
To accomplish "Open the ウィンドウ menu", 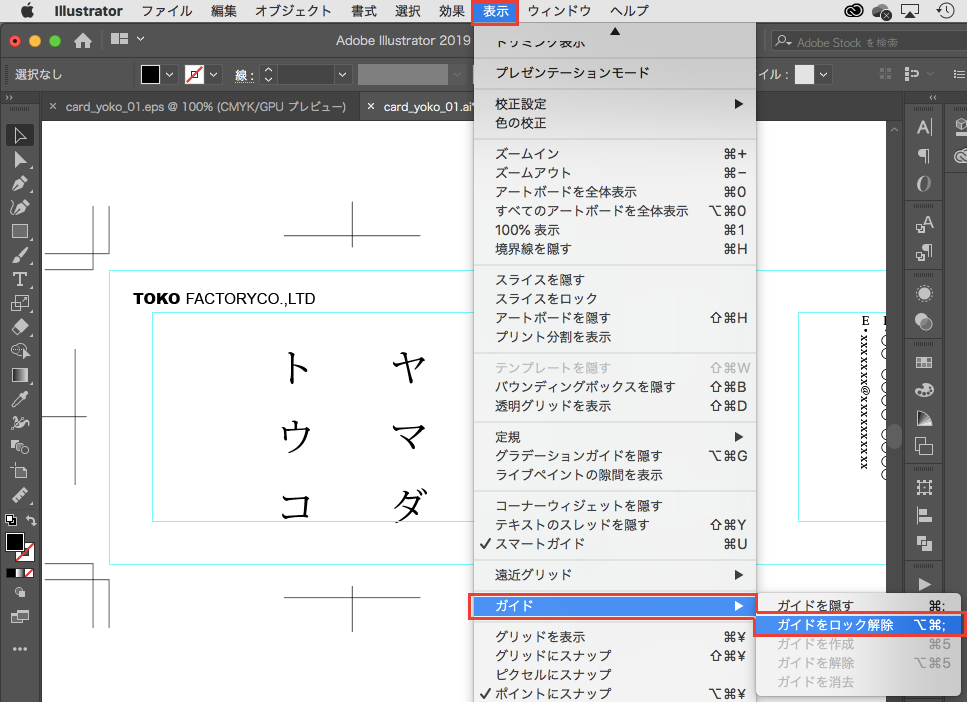I will 559,11.
